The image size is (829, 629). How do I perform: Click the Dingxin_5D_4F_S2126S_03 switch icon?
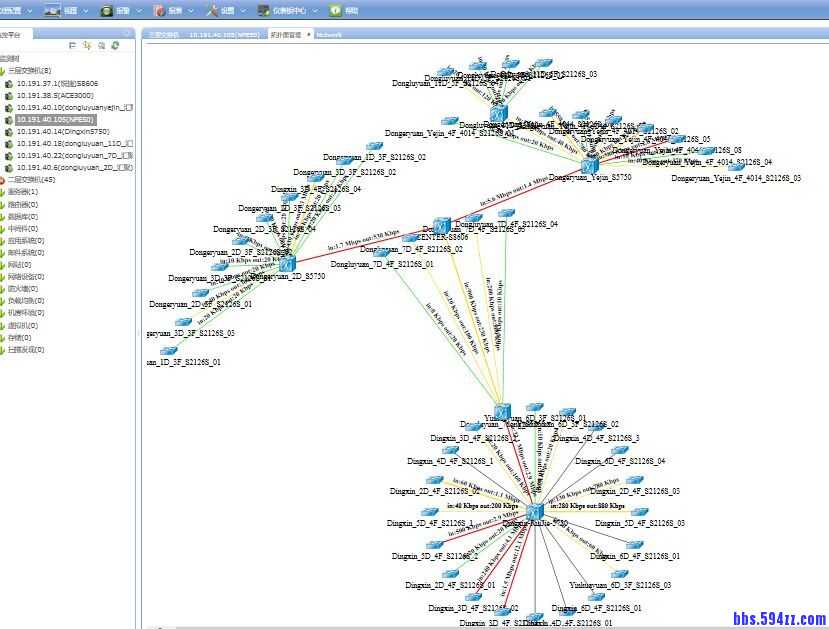[637, 512]
